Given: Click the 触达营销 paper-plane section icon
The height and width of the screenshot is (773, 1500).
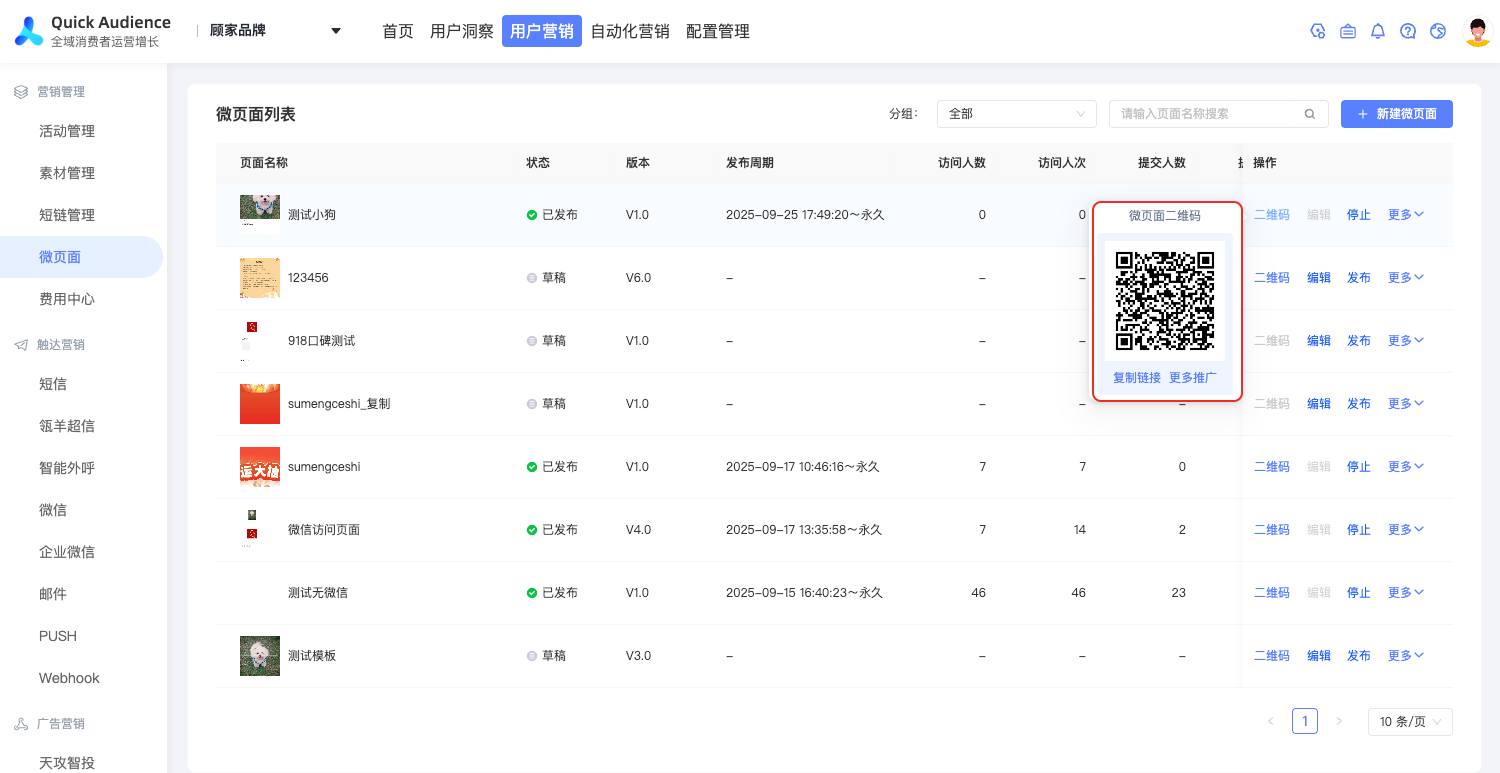Looking at the screenshot, I should [x=21, y=345].
